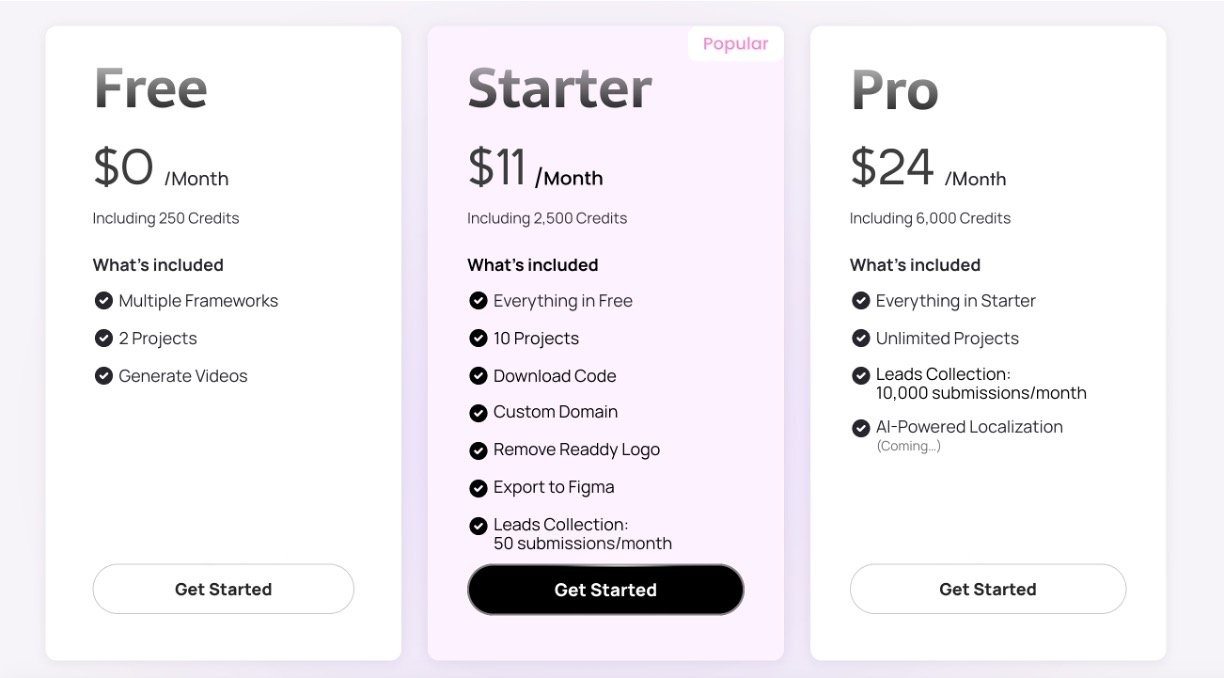This screenshot has width=1224, height=678.
Task: Click checkmark icon next to Everything in Starter
Action: pyautogui.click(x=860, y=301)
